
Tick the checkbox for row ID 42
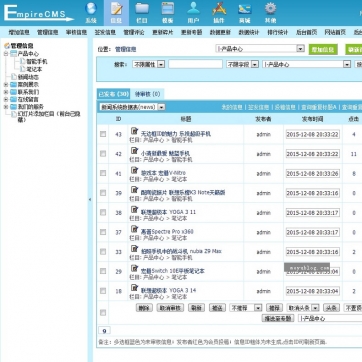tap(103, 154)
